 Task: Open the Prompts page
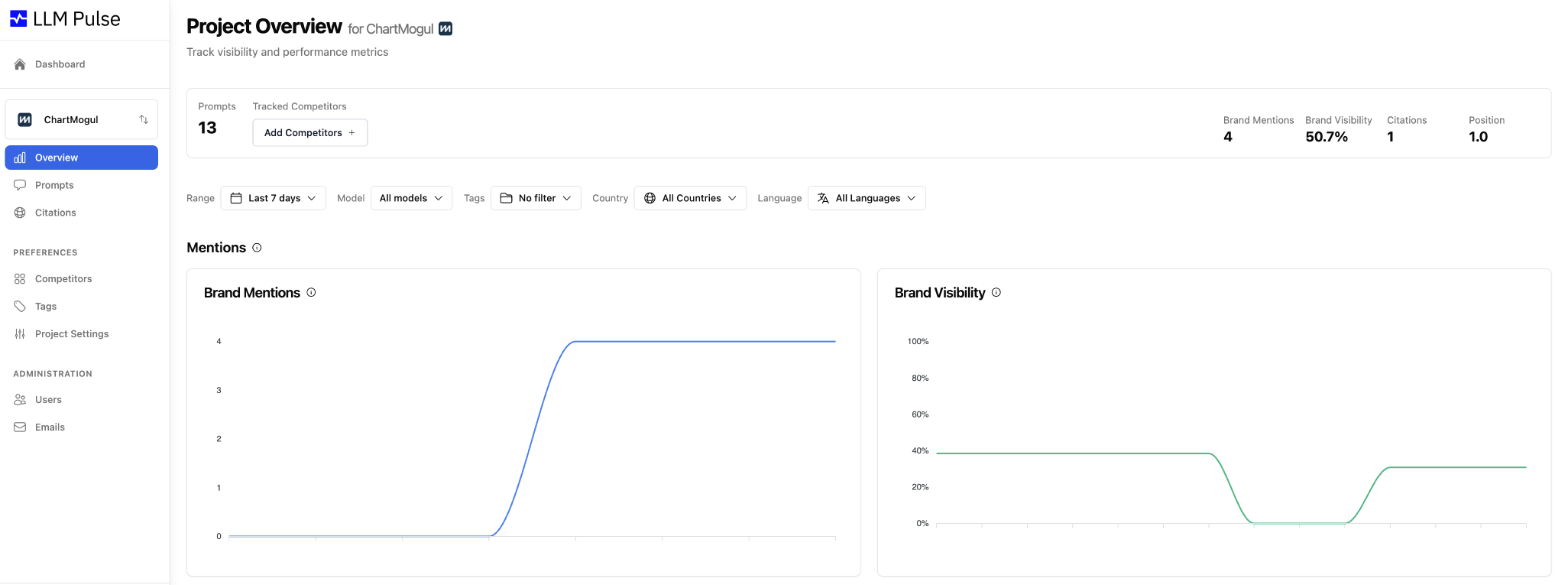tap(82, 185)
